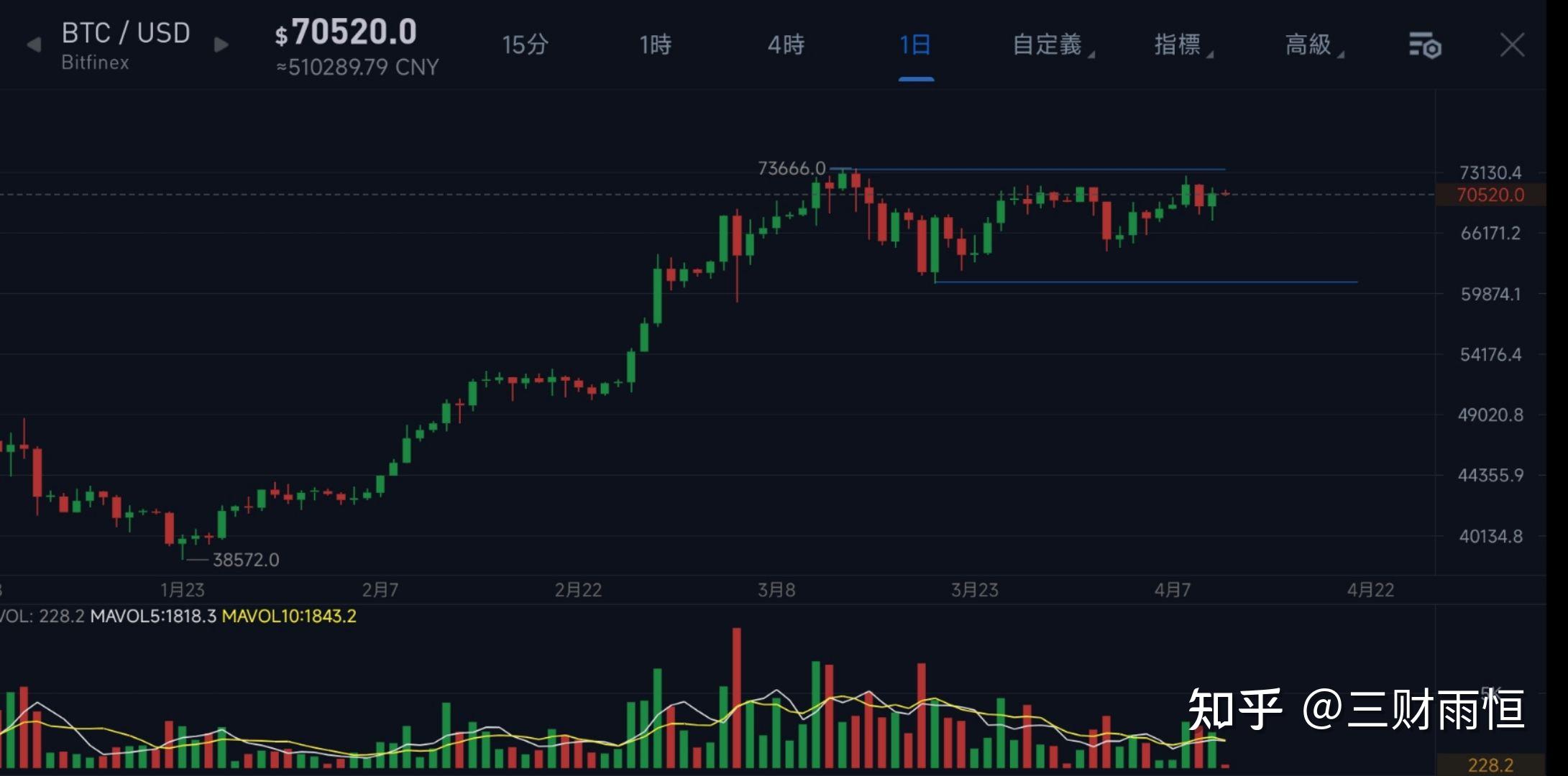The height and width of the screenshot is (776, 1568).
Task: Click the next trading pair arrow
Action: pos(221,45)
